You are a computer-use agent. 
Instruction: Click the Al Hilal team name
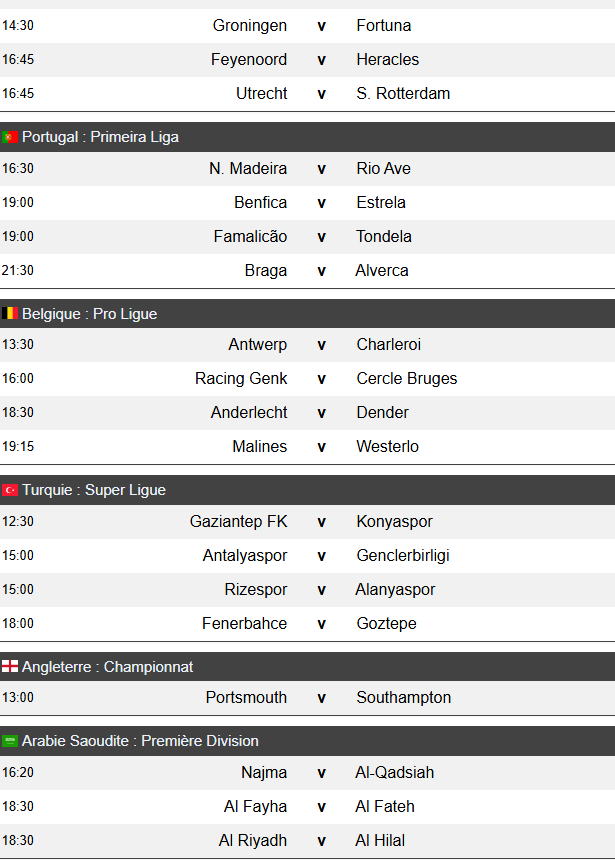click(x=380, y=840)
